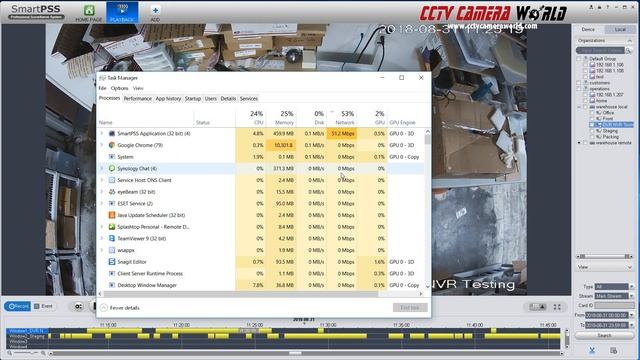Open the File menu in Task Manager
Image resolution: width=640 pixels, height=360 pixels.
pos(102,88)
